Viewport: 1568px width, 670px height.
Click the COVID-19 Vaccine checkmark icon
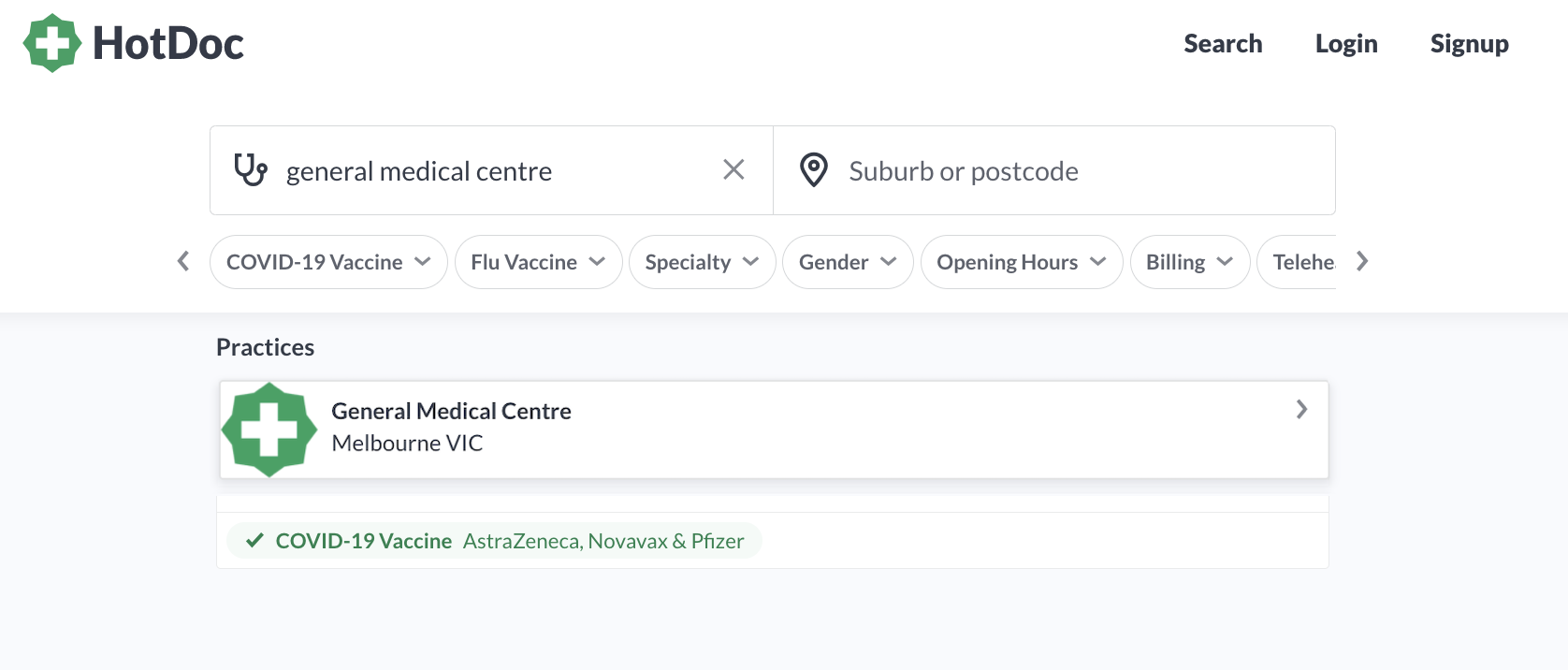(254, 540)
